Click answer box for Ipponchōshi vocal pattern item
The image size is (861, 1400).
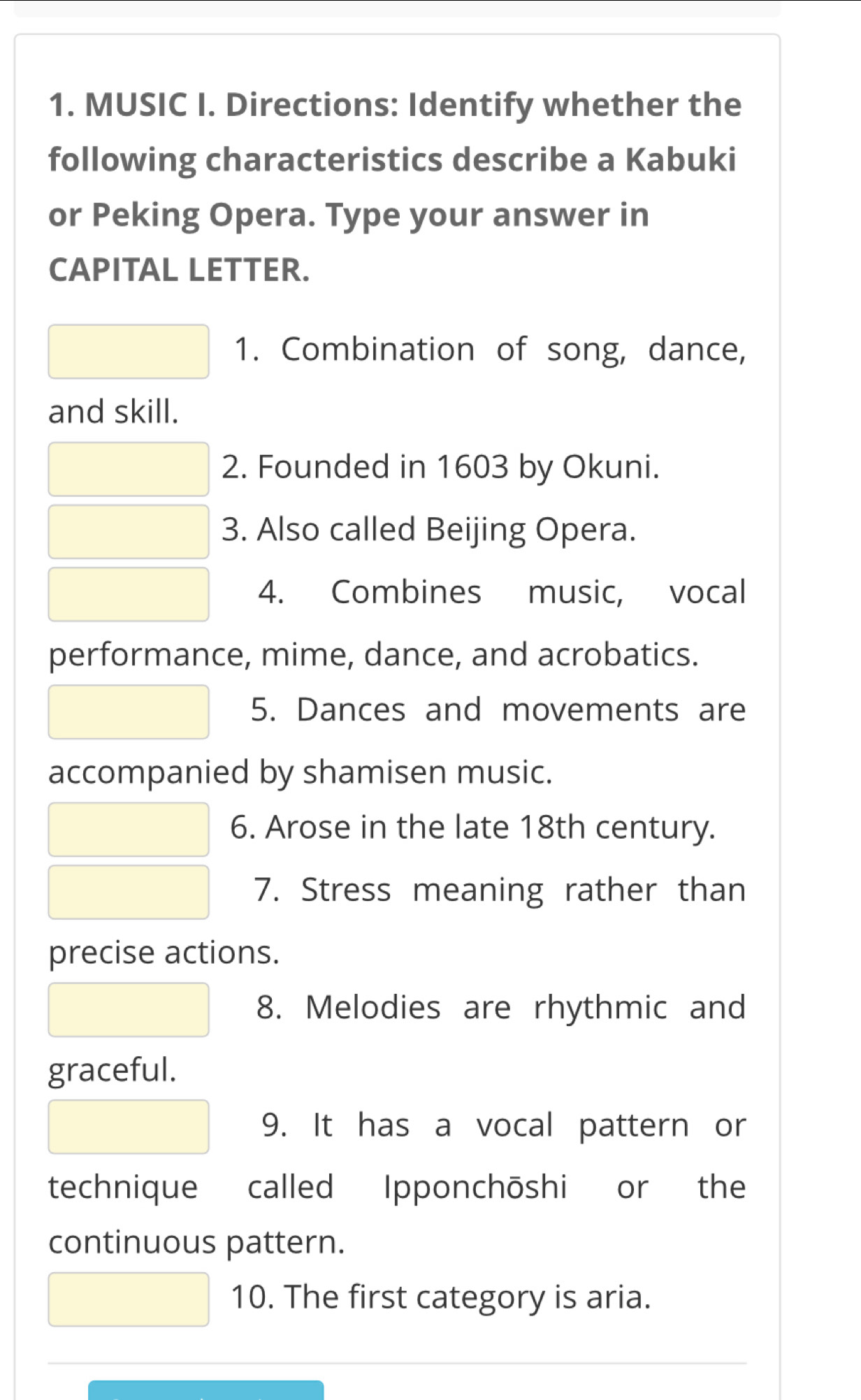tap(129, 1127)
